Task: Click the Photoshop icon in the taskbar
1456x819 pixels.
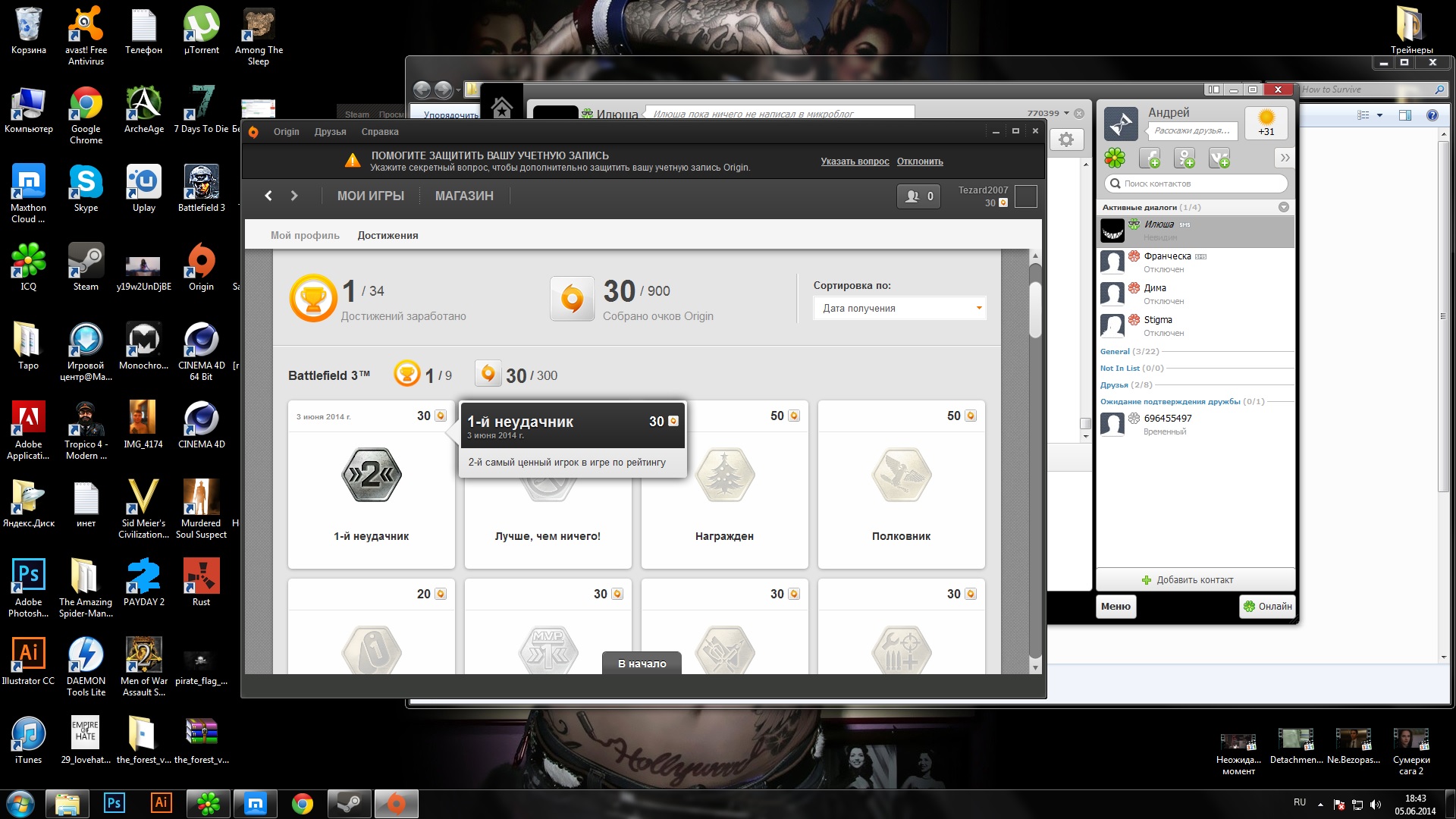Action: click(115, 804)
